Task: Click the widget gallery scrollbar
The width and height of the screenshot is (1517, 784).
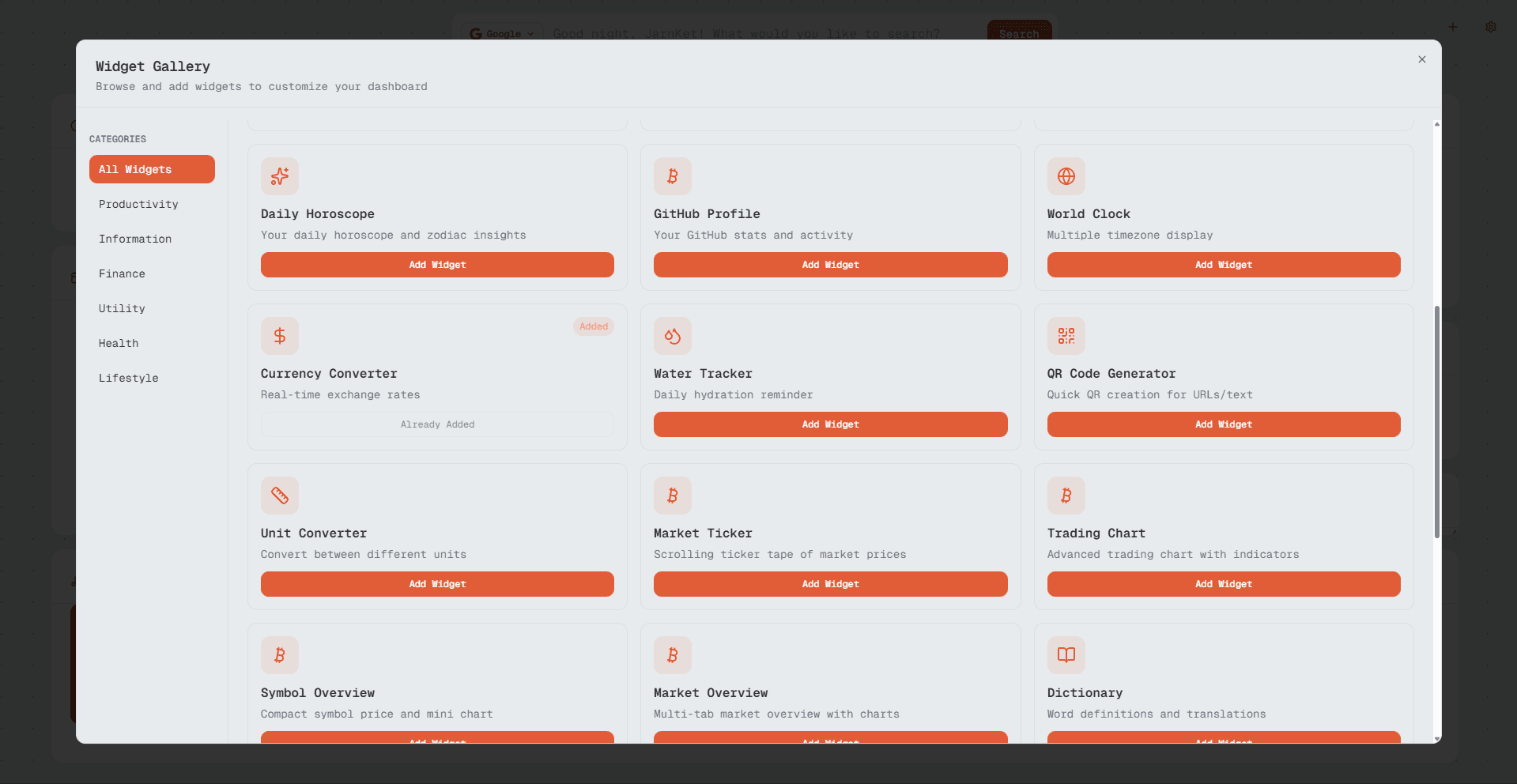Action: [1436, 419]
